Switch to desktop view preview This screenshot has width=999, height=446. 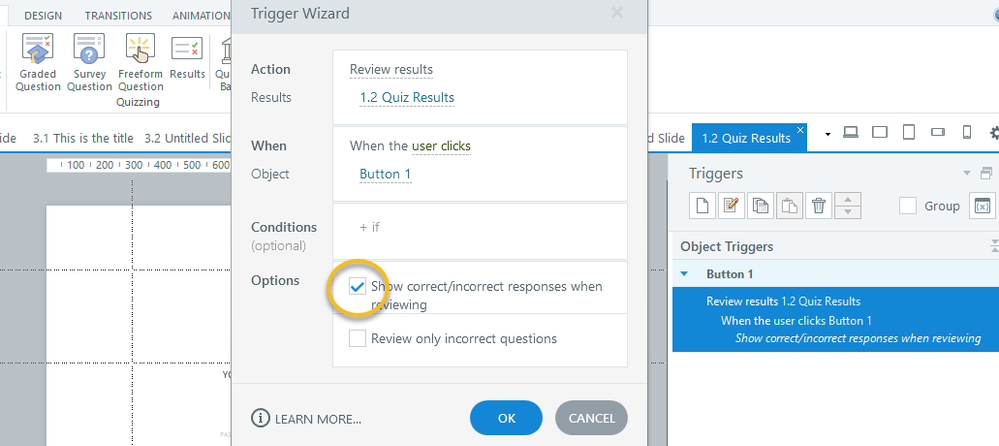click(851, 133)
